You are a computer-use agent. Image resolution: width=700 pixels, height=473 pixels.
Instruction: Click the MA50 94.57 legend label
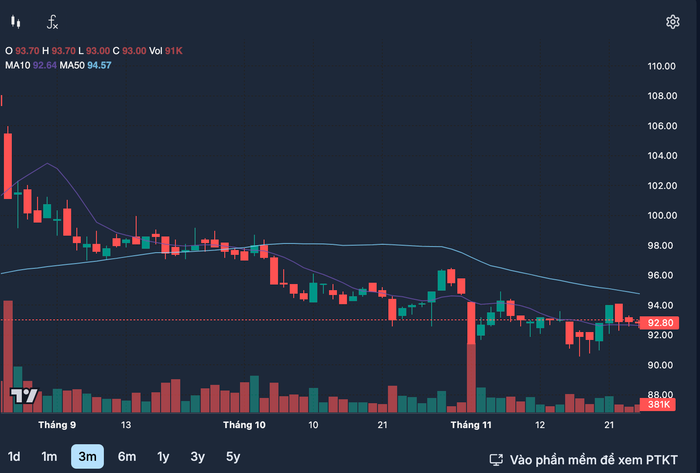pyautogui.click(x=85, y=65)
